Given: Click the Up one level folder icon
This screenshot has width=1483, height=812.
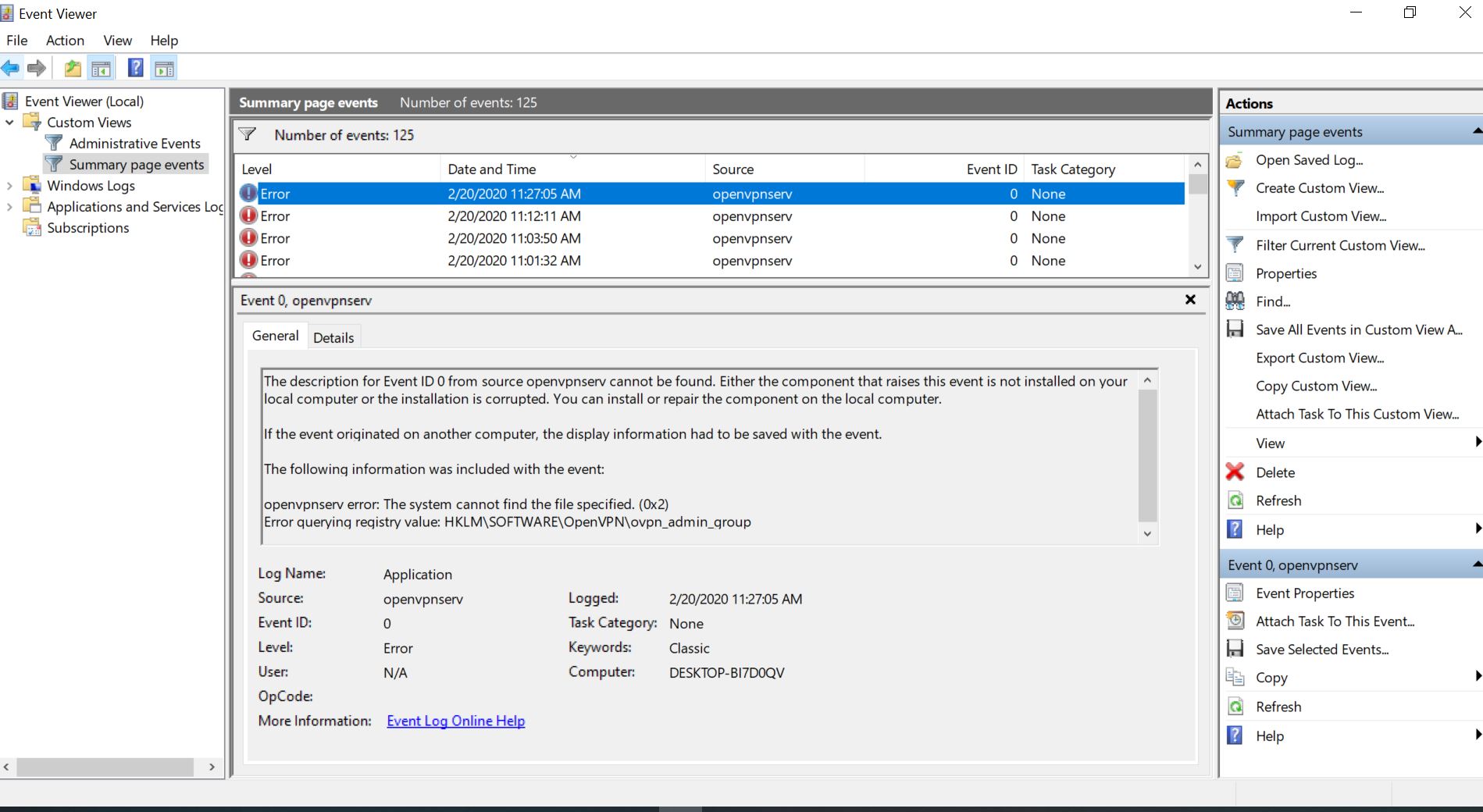Looking at the screenshot, I should (73, 69).
